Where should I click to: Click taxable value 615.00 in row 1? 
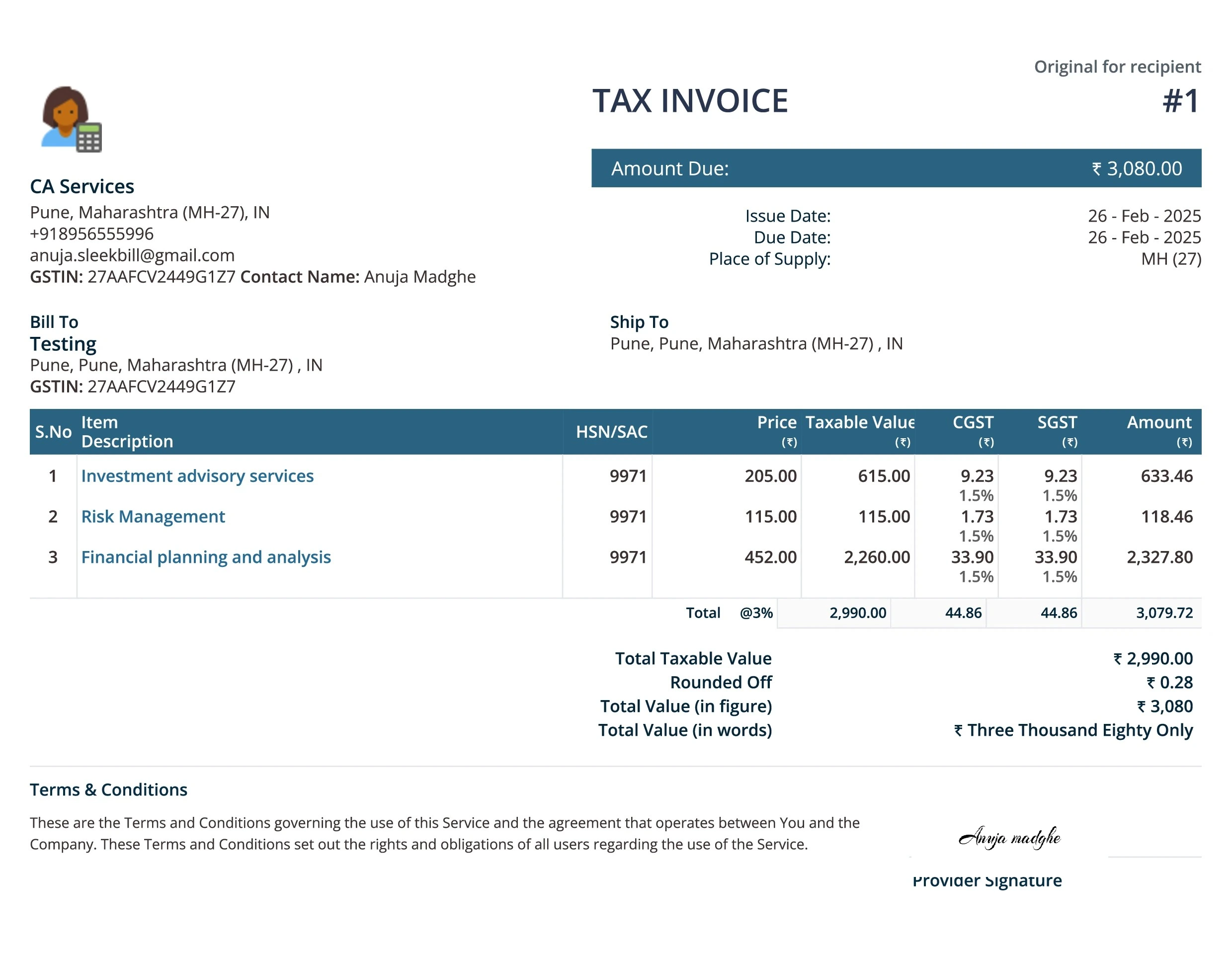coord(884,476)
